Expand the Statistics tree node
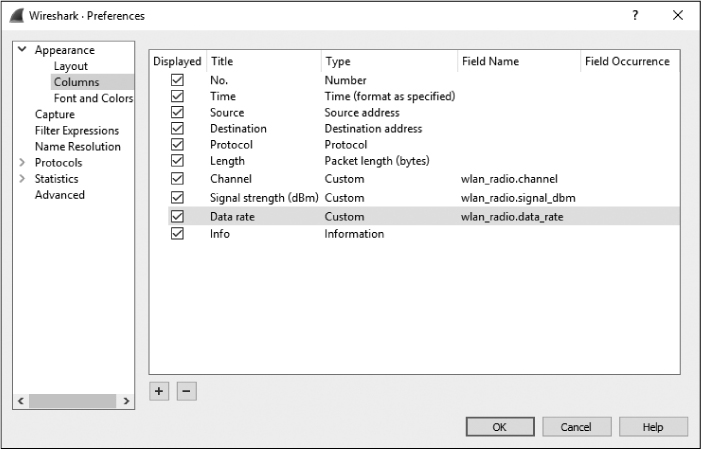 coord(22,179)
